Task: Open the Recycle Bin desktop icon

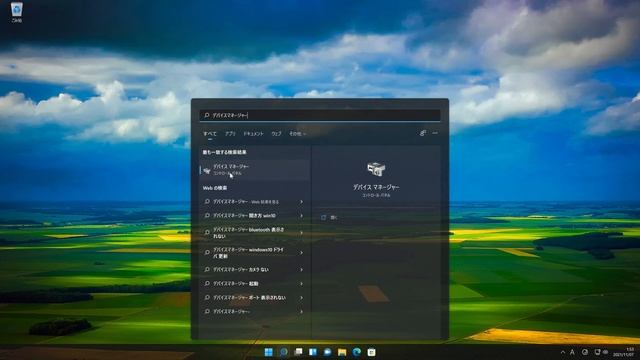Action: 17,12
